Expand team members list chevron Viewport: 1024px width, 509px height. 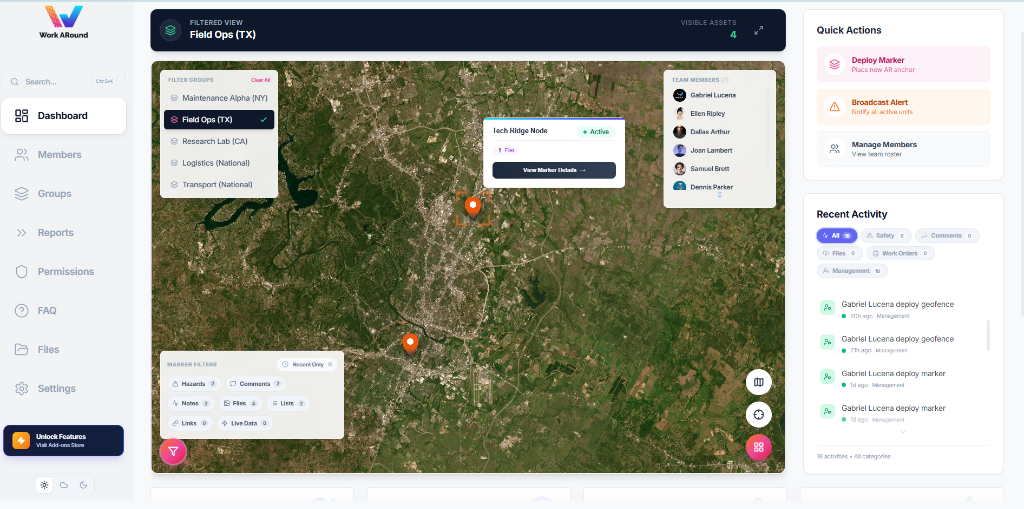click(720, 195)
